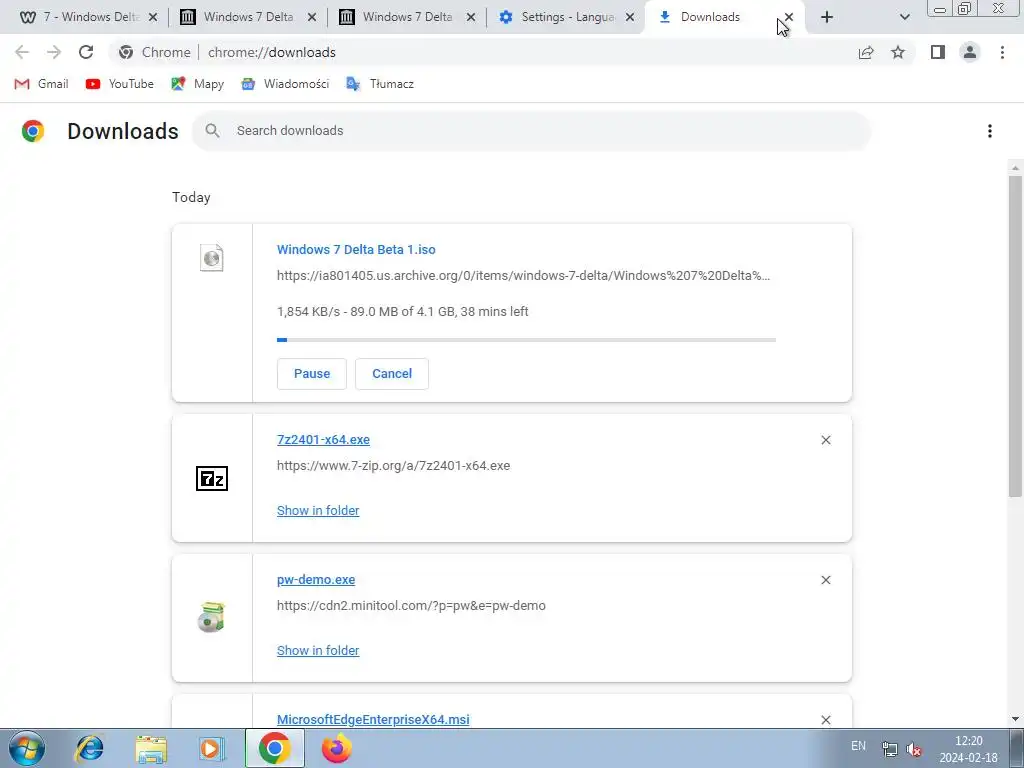This screenshot has height=768, width=1024.
Task: Click the ISO download progress bar
Action: pos(526,340)
